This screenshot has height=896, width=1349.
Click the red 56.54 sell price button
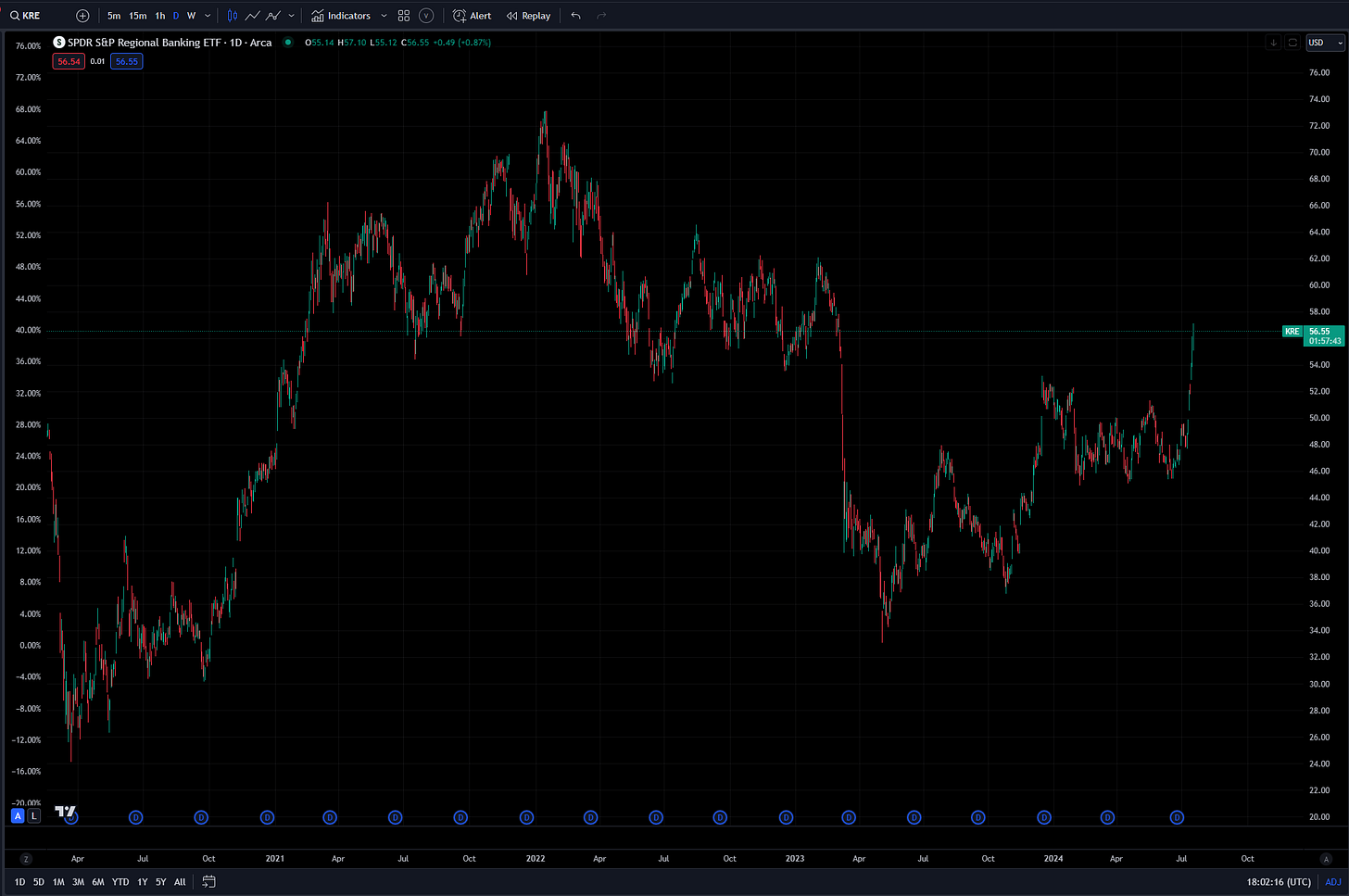click(69, 61)
